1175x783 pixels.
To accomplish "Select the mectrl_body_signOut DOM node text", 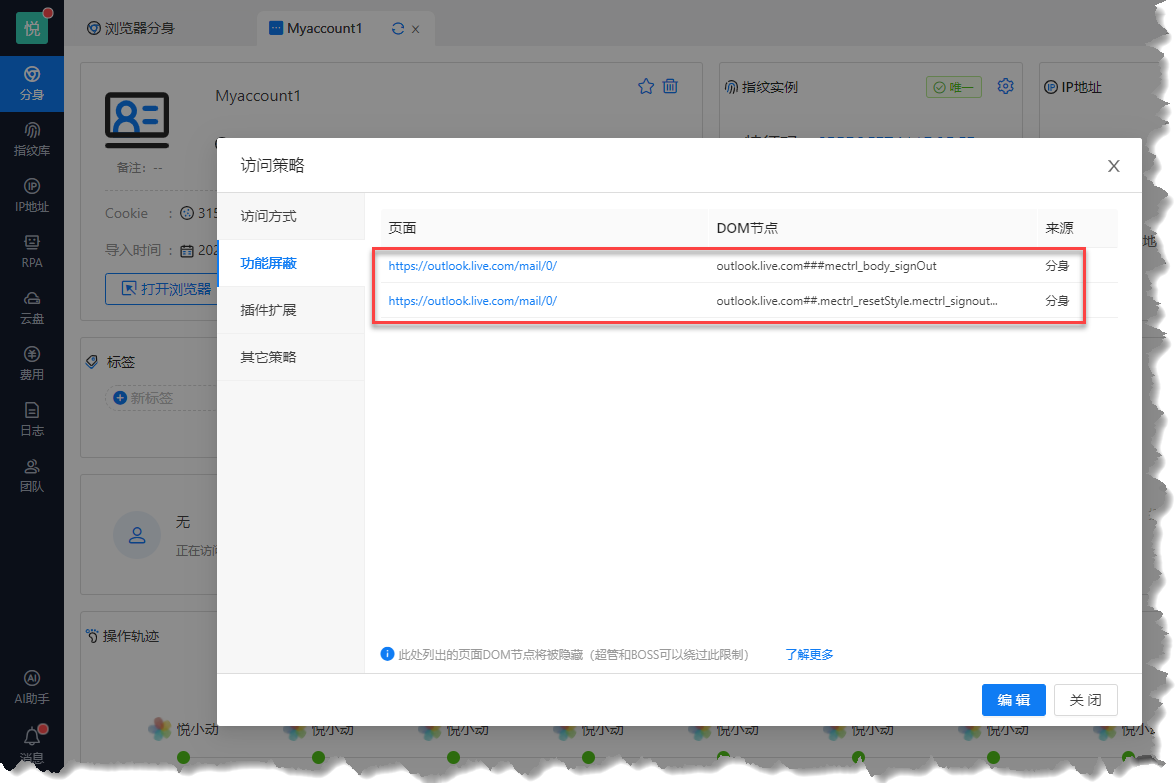I will [827, 266].
